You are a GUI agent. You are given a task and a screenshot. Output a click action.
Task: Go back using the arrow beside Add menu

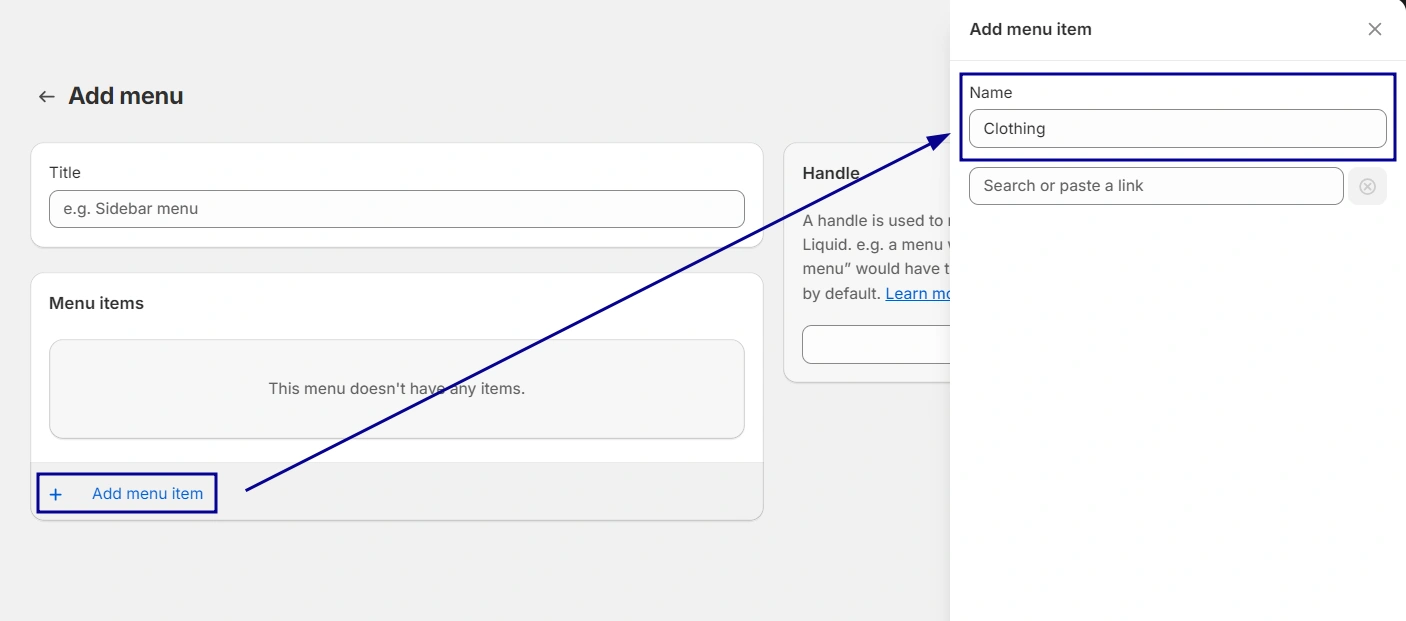46,97
